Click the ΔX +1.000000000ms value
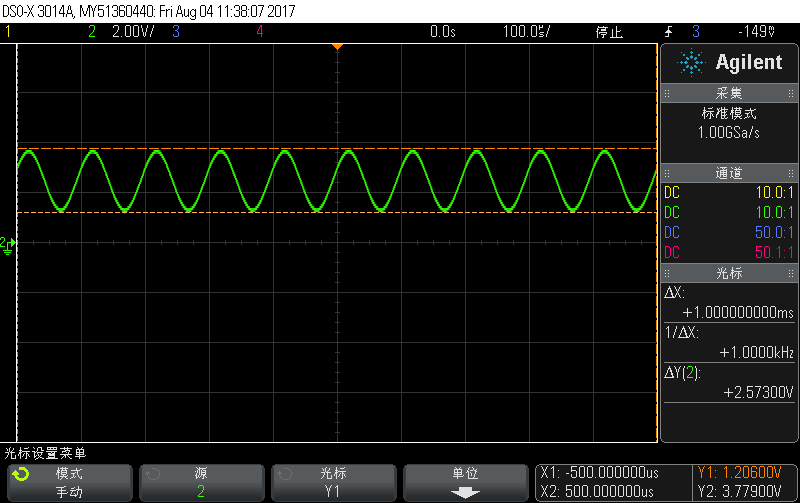 click(x=738, y=313)
